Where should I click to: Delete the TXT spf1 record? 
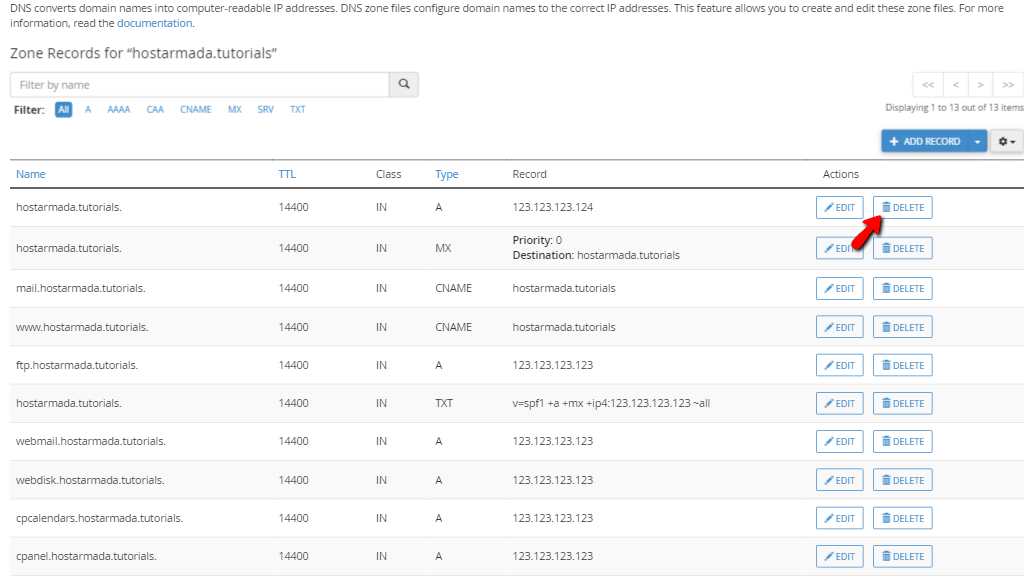point(903,403)
